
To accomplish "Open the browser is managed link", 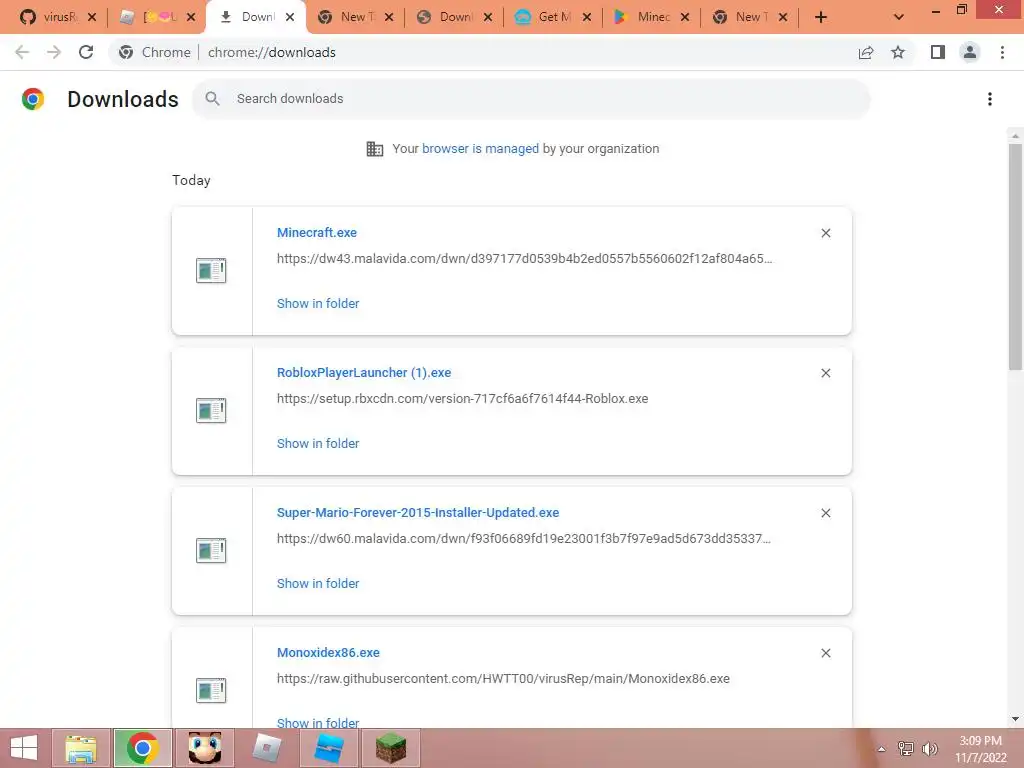I will [x=481, y=149].
